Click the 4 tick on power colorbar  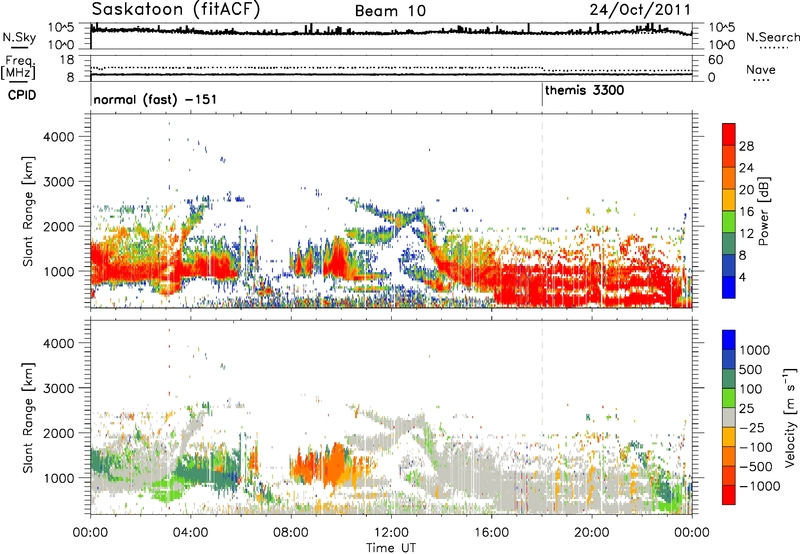tap(742, 277)
